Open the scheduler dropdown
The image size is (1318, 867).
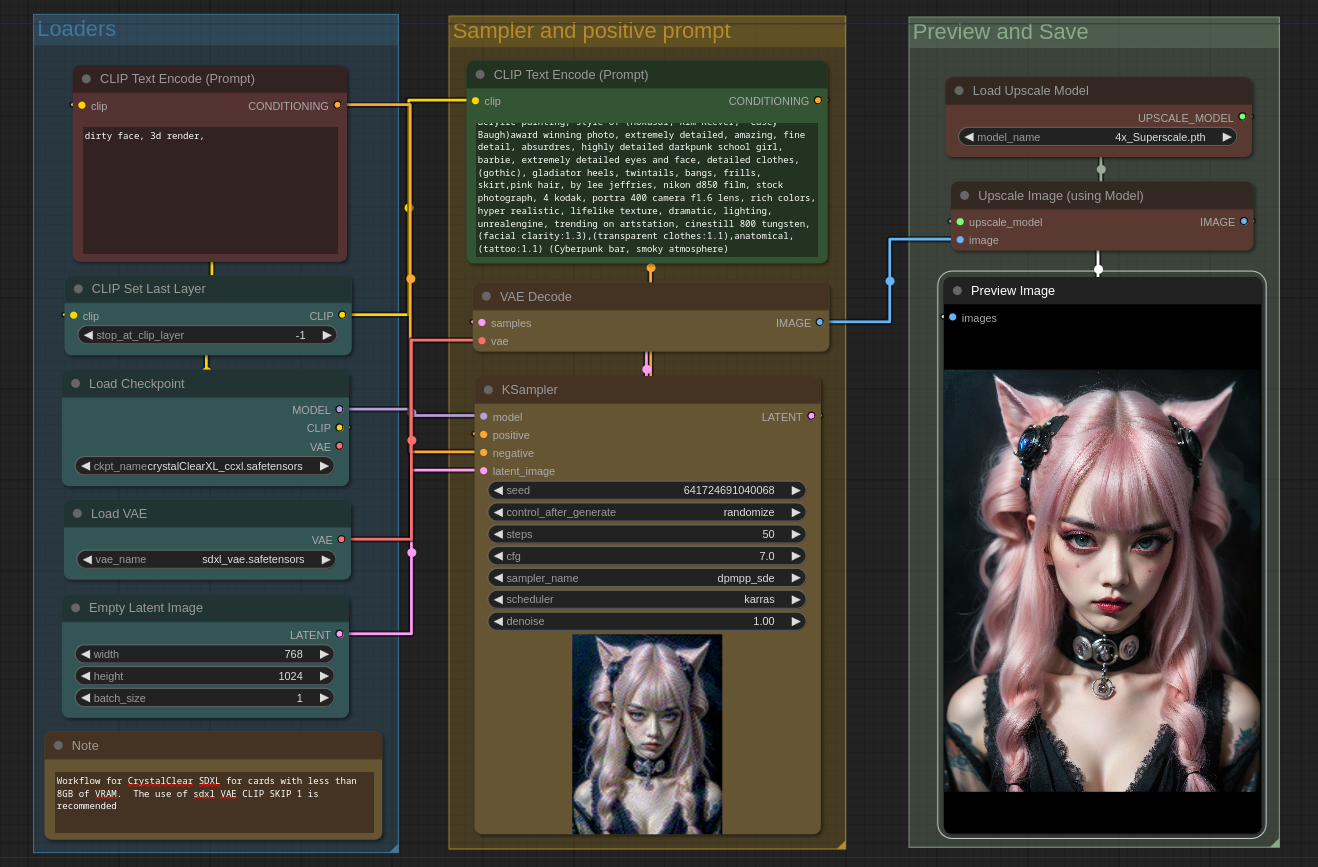(x=647, y=599)
